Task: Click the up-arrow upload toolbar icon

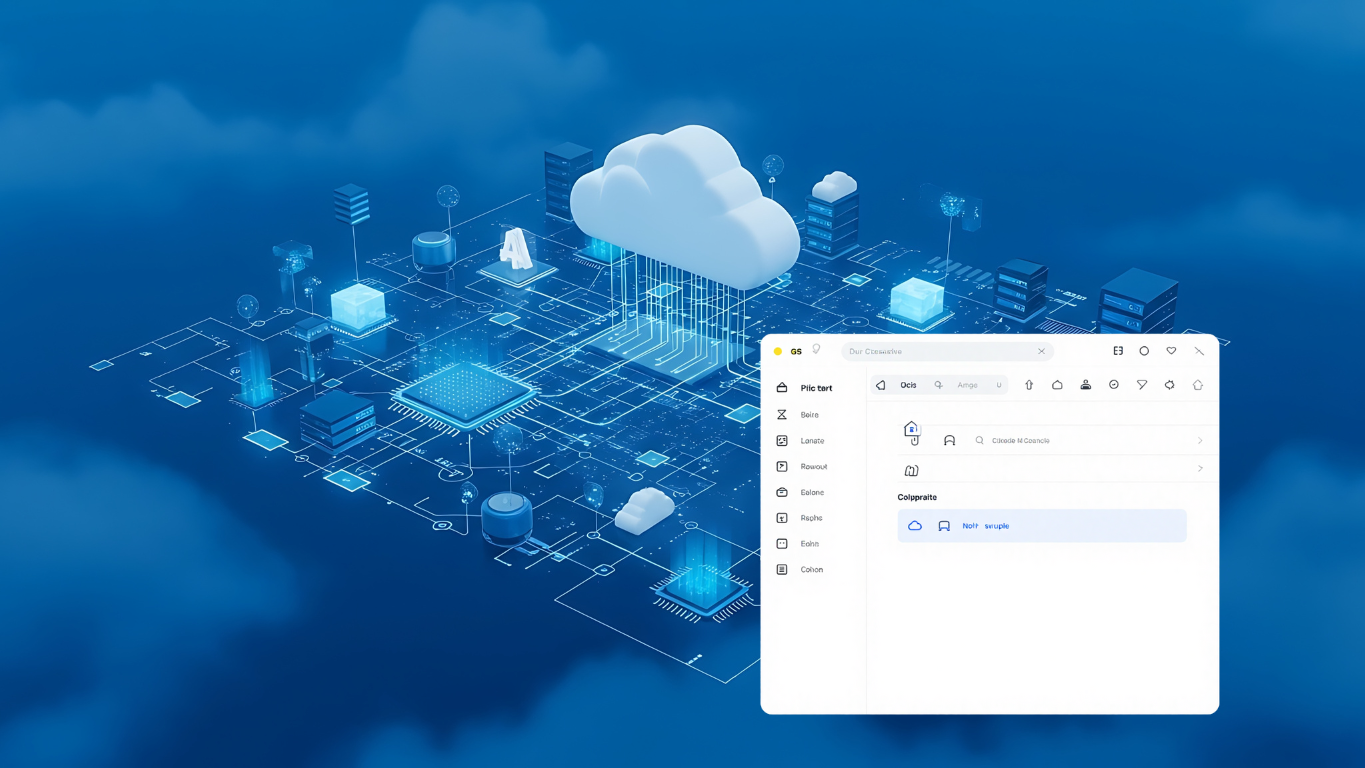Action: pos(1029,385)
